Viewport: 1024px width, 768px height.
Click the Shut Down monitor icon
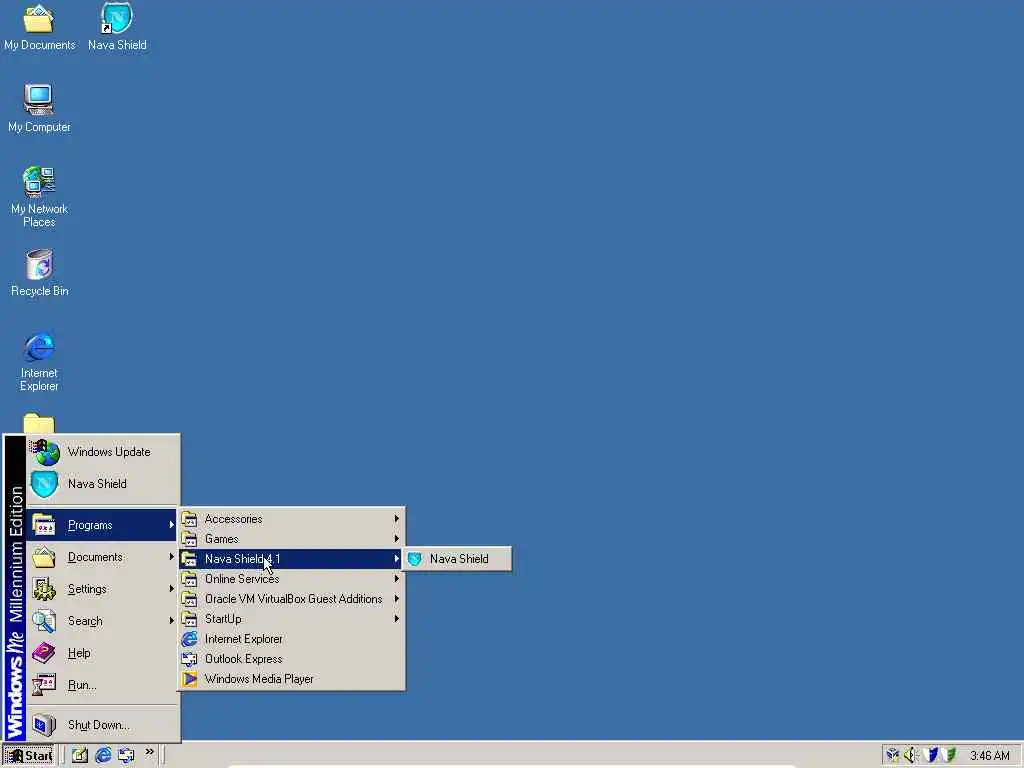44,725
